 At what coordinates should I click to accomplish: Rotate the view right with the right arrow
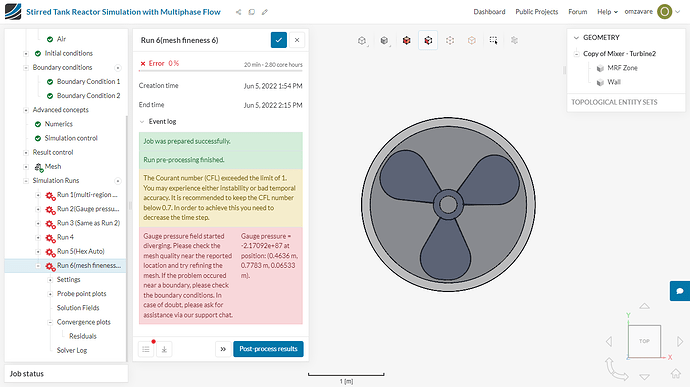tap(680, 341)
